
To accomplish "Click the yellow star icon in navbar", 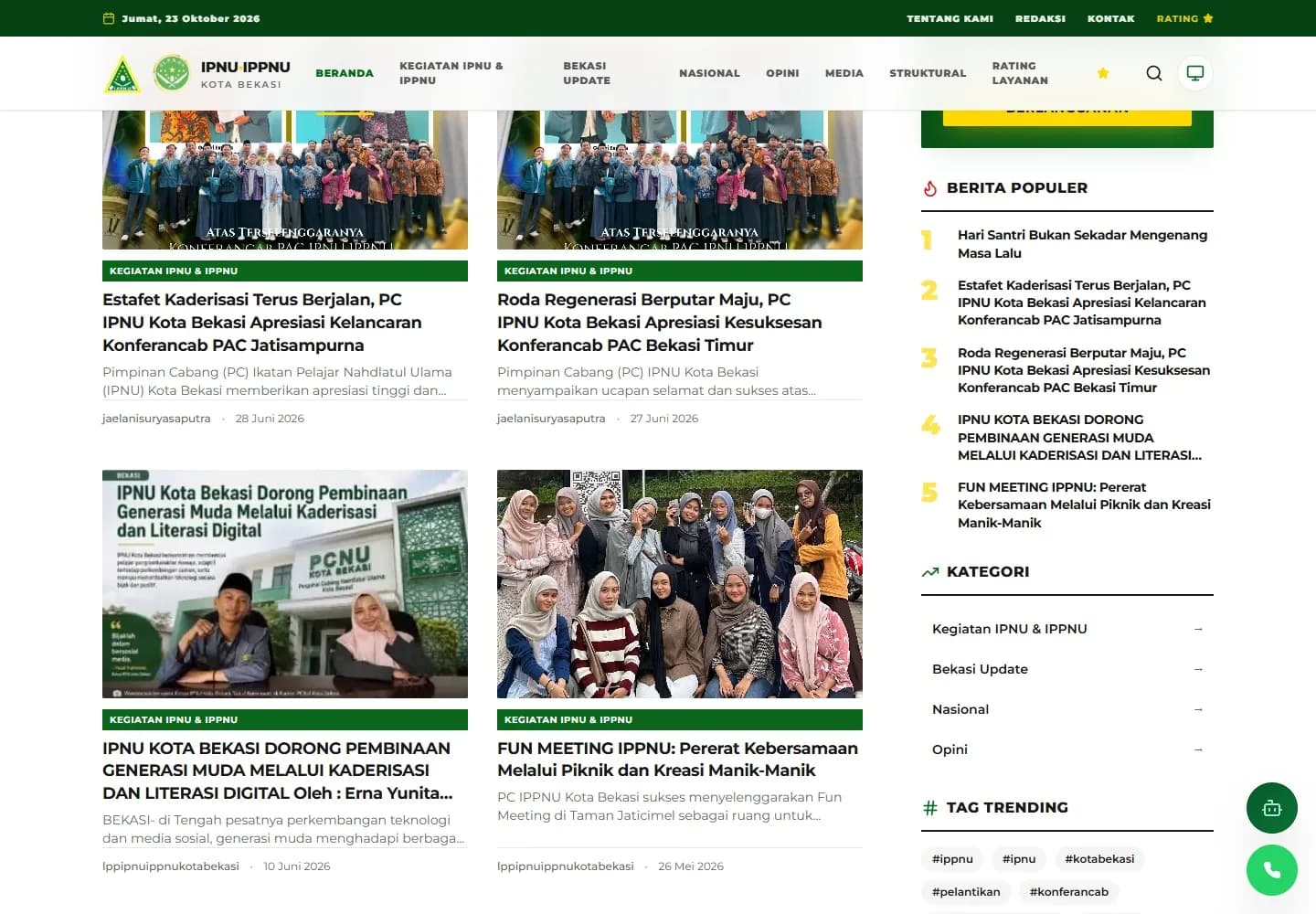I will 1103,73.
